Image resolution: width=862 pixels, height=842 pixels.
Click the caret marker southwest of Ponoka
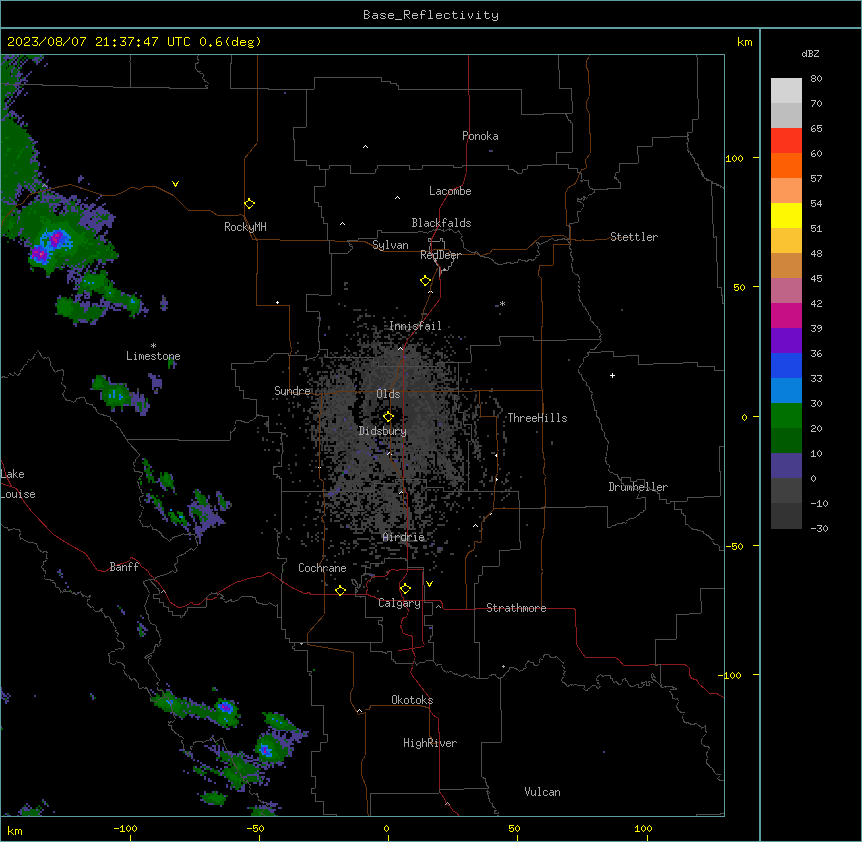pyautogui.click(x=366, y=147)
